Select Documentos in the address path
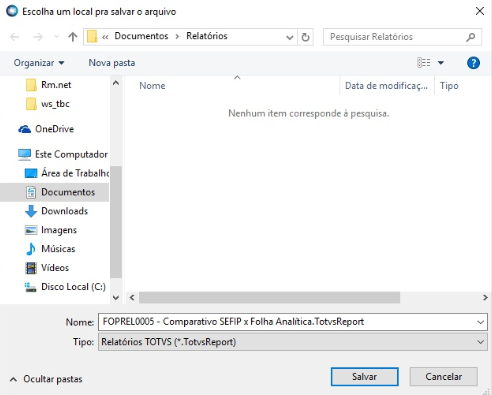This screenshot has width=492, height=395. 141,36
